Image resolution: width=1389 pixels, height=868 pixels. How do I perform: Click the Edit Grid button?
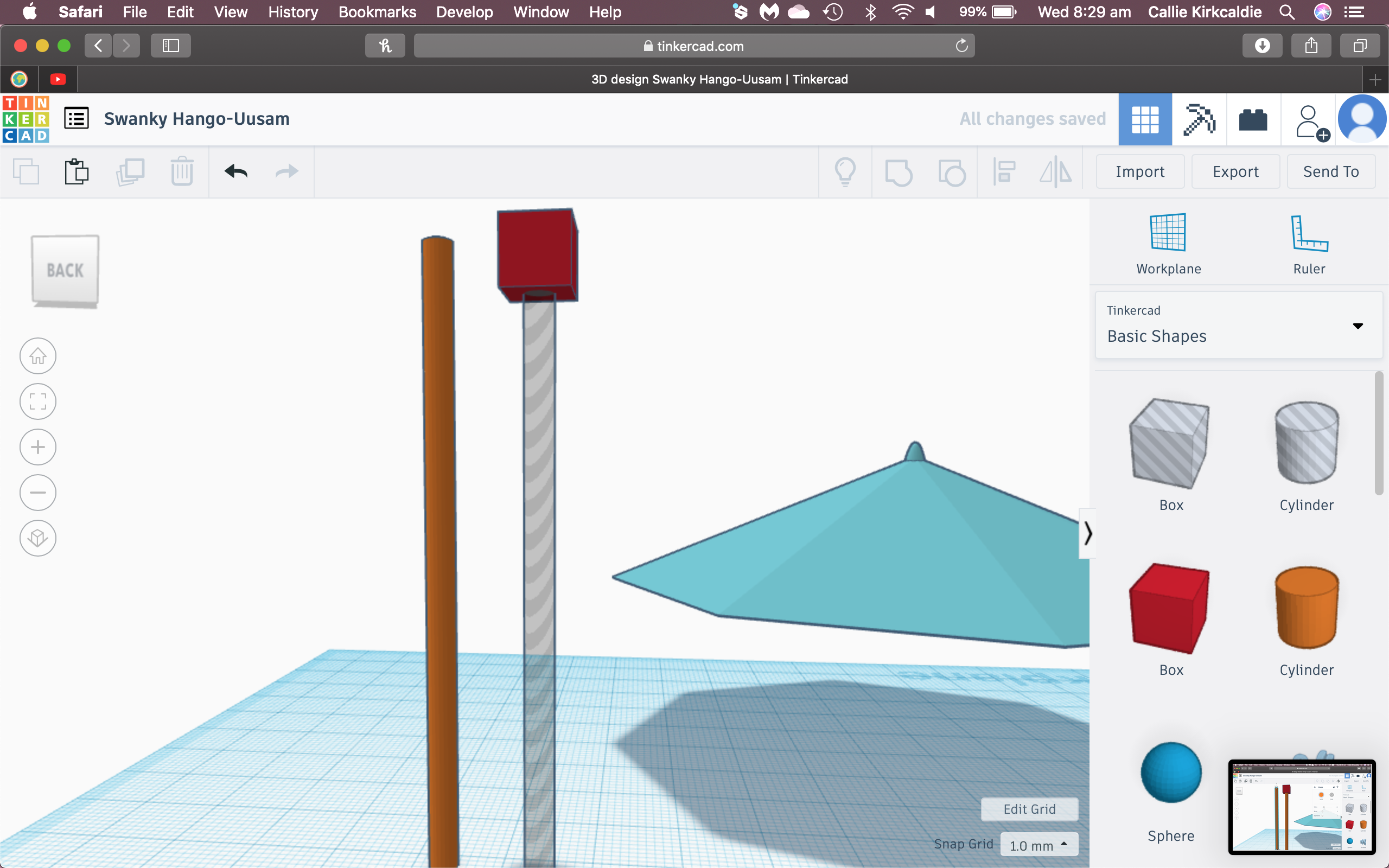coord(1029,809)
